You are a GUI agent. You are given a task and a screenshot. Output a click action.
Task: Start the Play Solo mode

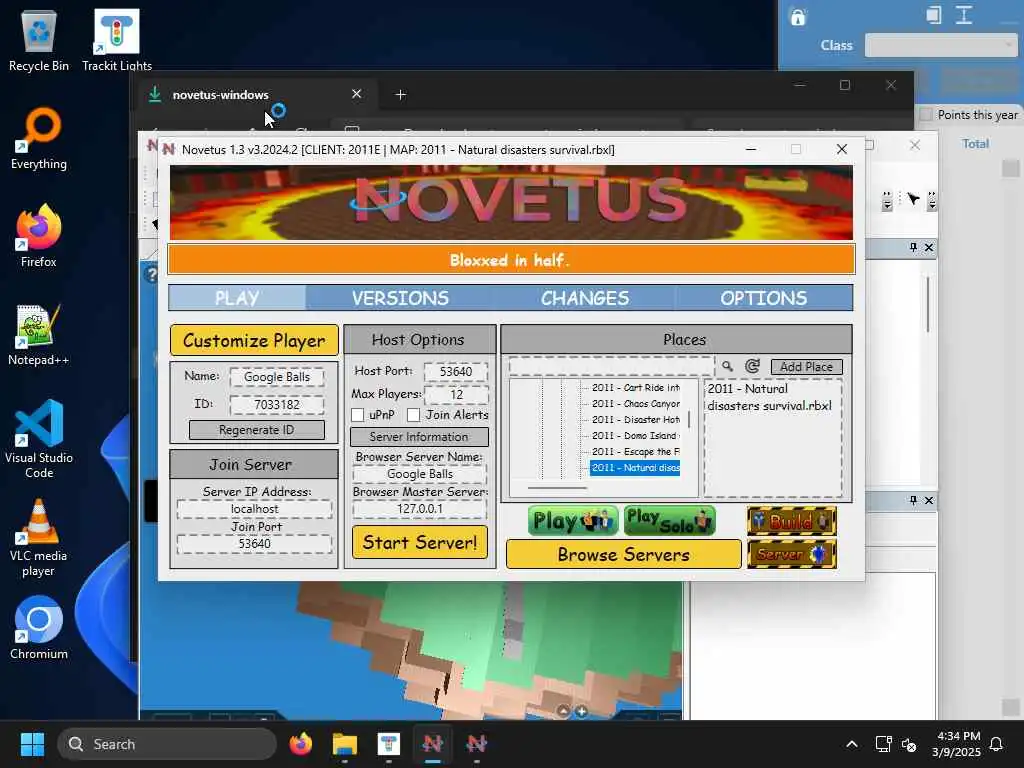click(x=669, y=520)
